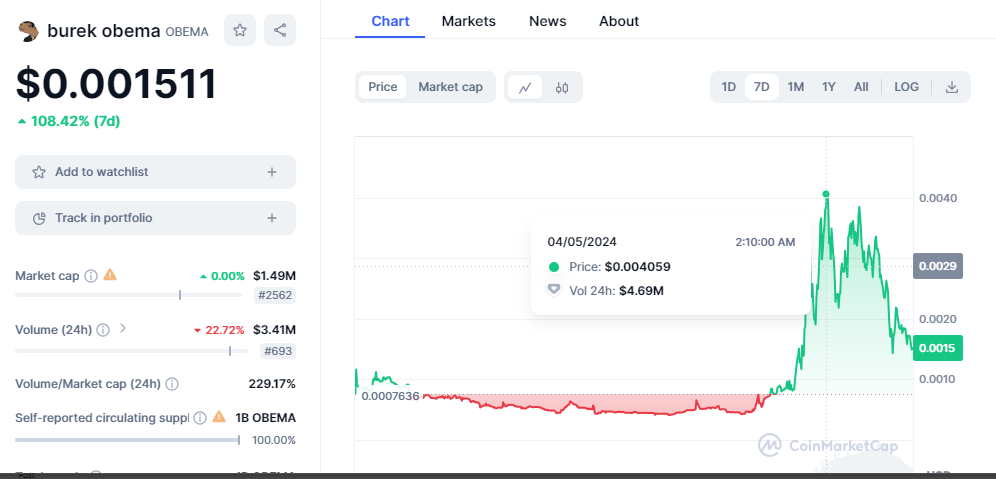This screenshot has height=479, width=996.
Task: Click the #693 volume rank badge
Action: pos(278,351)
